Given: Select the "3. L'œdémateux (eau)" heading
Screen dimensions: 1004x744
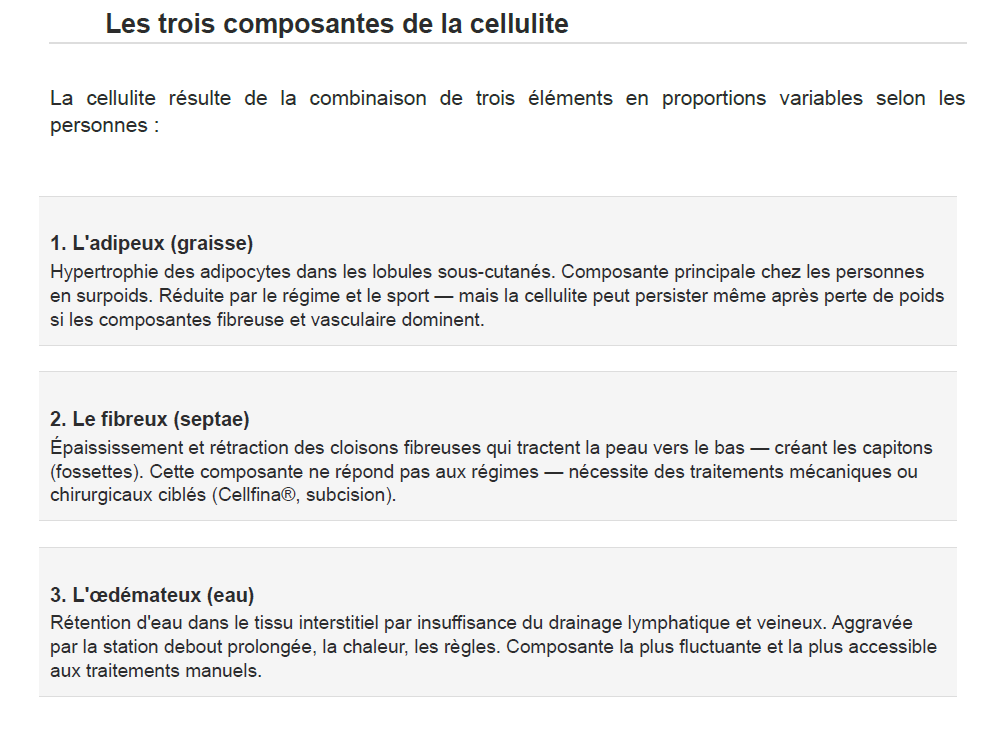Looking at the screenshot, I should (153, 595).
